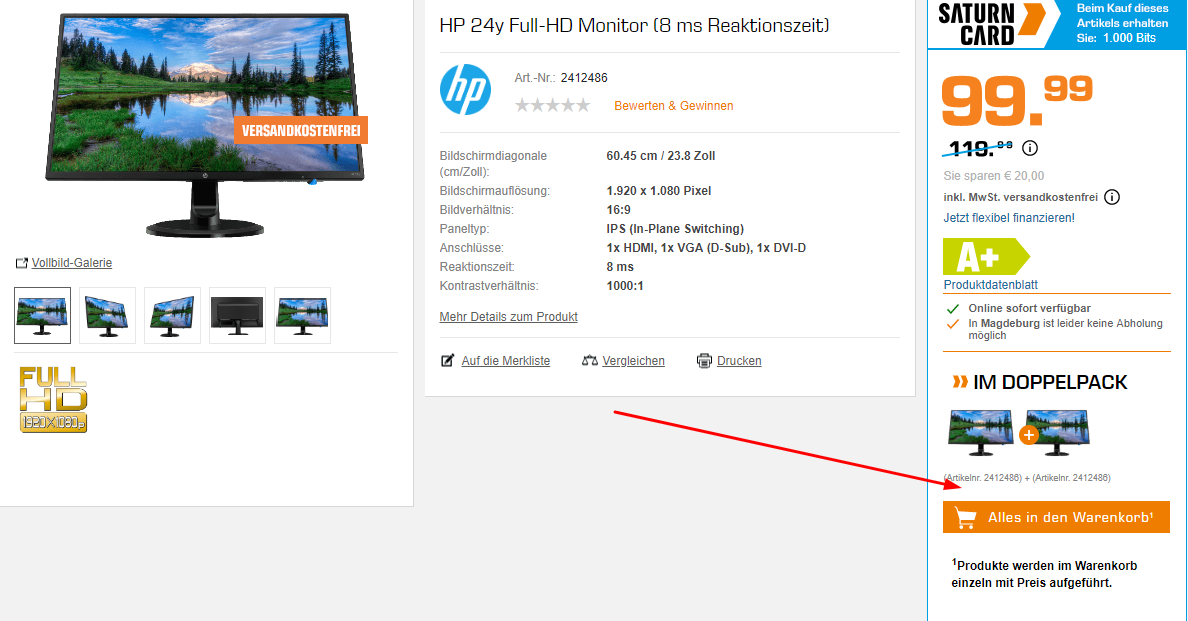The width and height of the screenshot is (1188, 621).
Task: Rate the product by clicking a star
Action: click(x=552, y=104)
